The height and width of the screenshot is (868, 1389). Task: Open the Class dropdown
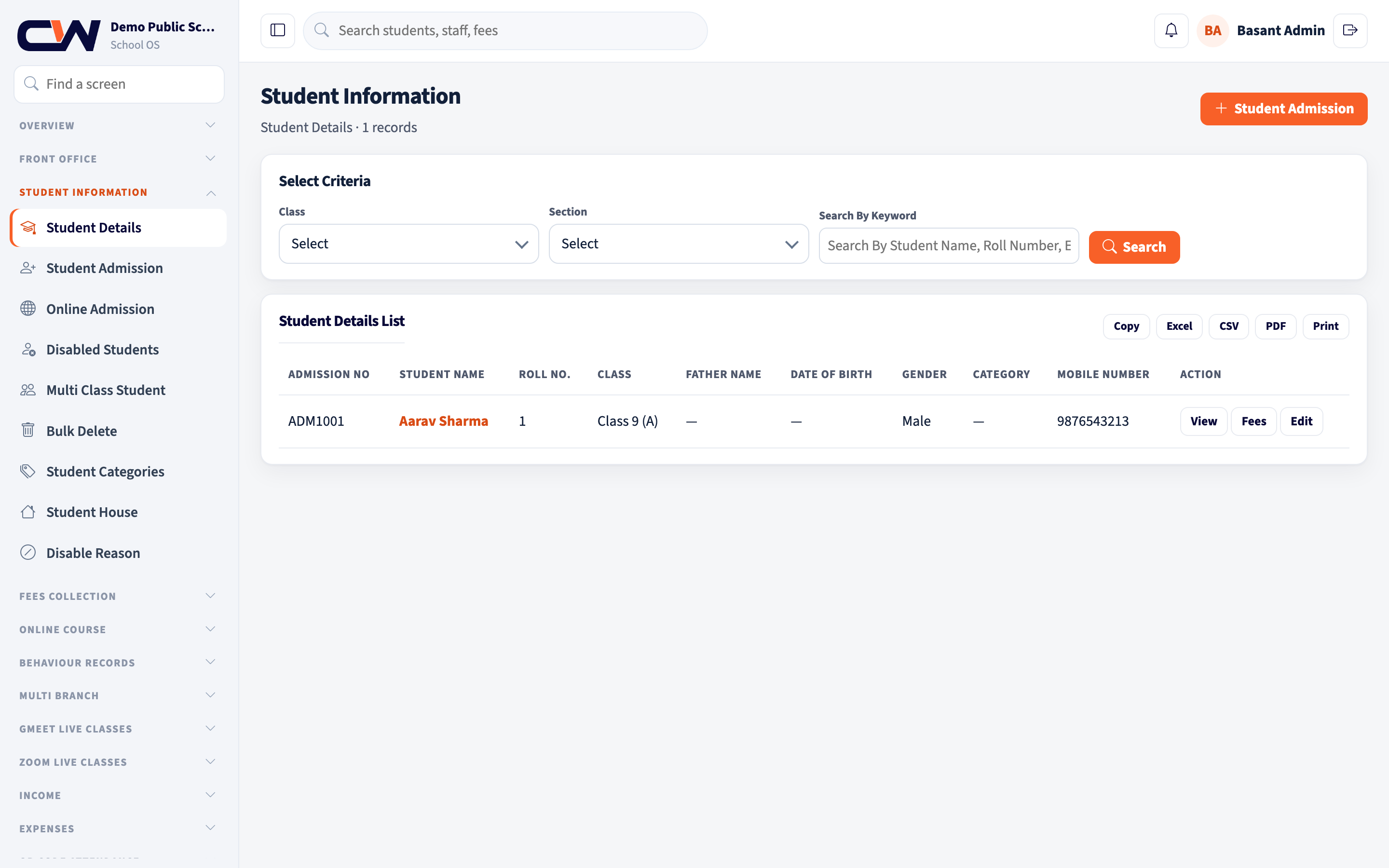pos(409,244)
